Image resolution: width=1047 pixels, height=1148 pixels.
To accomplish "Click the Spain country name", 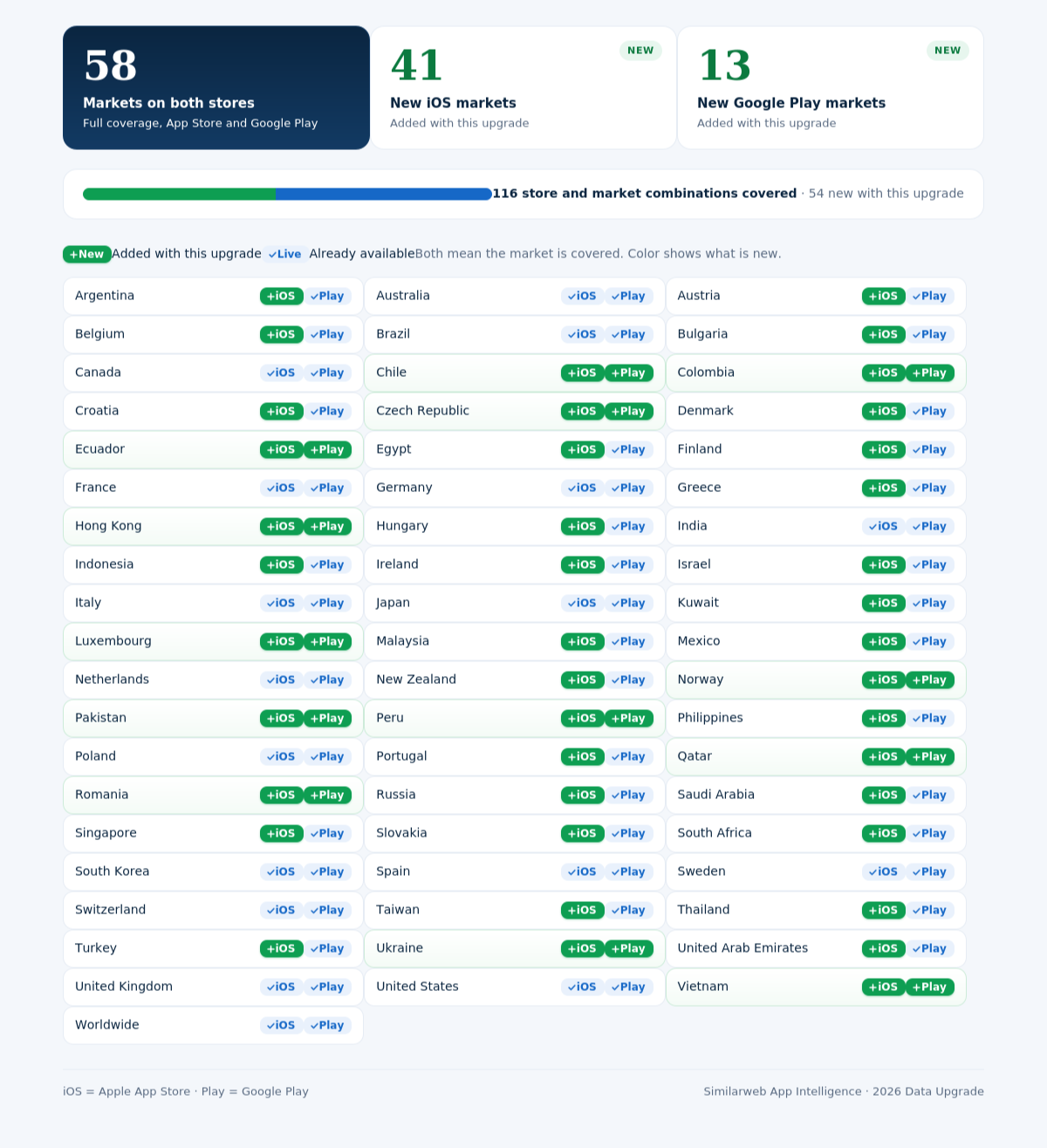I will 393,871.
